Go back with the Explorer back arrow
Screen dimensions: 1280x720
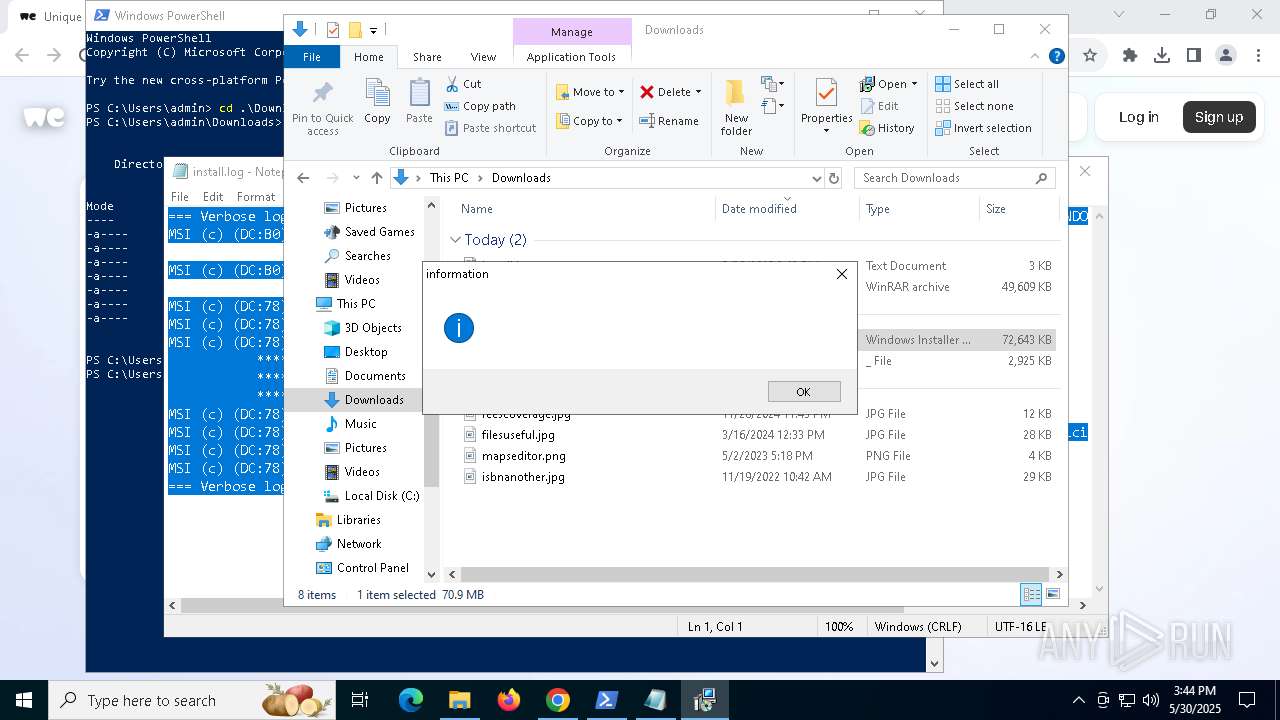[303, 178]
